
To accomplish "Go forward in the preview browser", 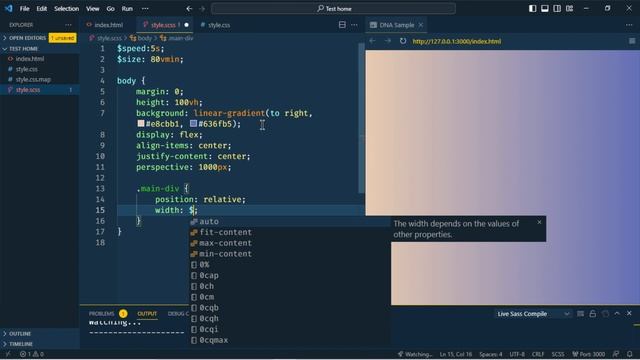I will point(388,41).
